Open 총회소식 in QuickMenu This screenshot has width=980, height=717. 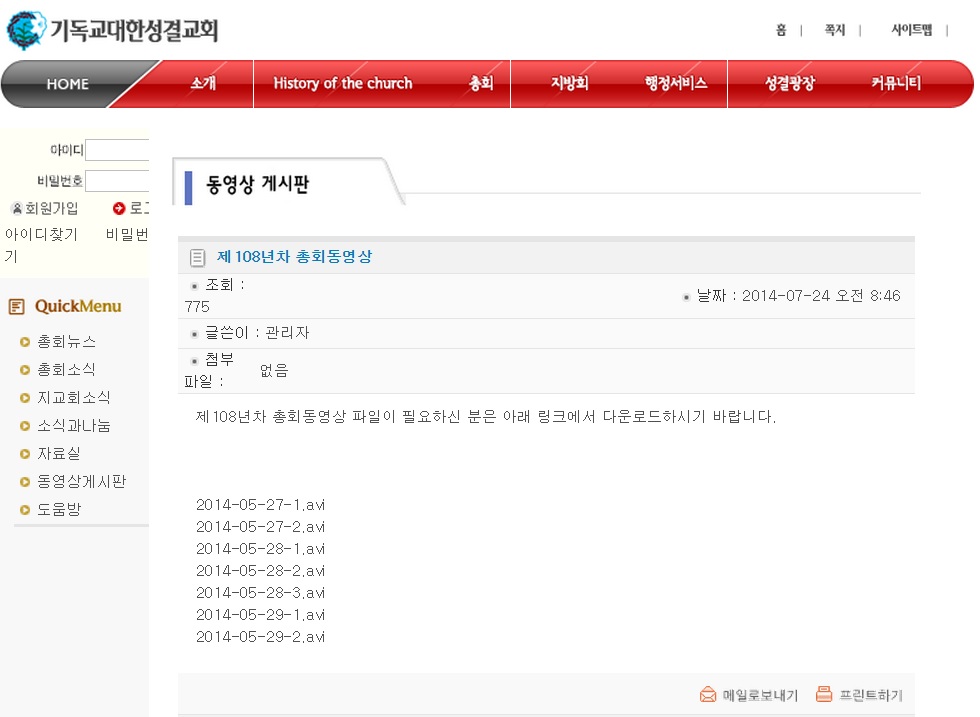click(x=66, y=369)
